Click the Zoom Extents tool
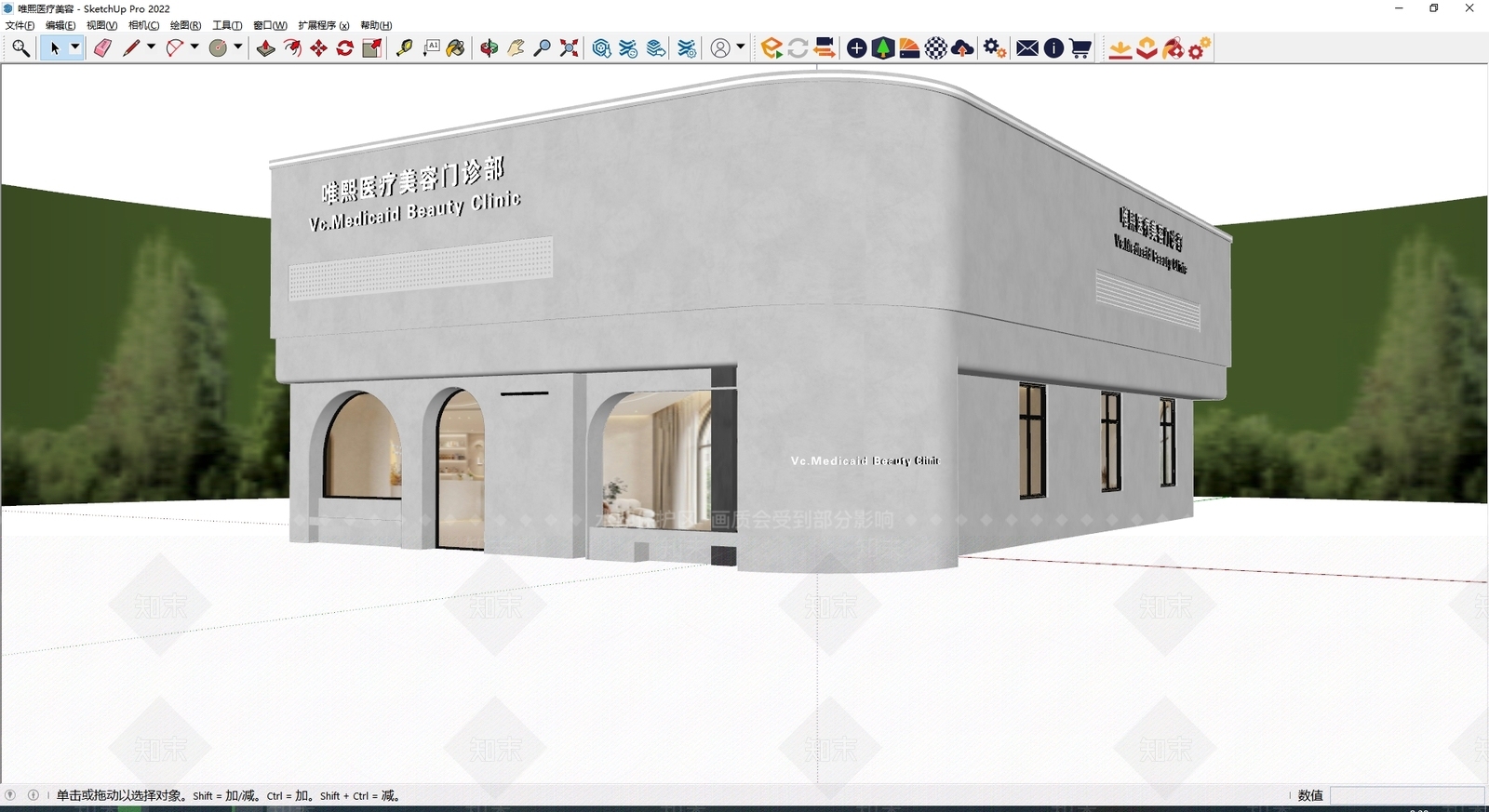The height and width of the screenshot is (812, 1489). (x=570, y=48)
